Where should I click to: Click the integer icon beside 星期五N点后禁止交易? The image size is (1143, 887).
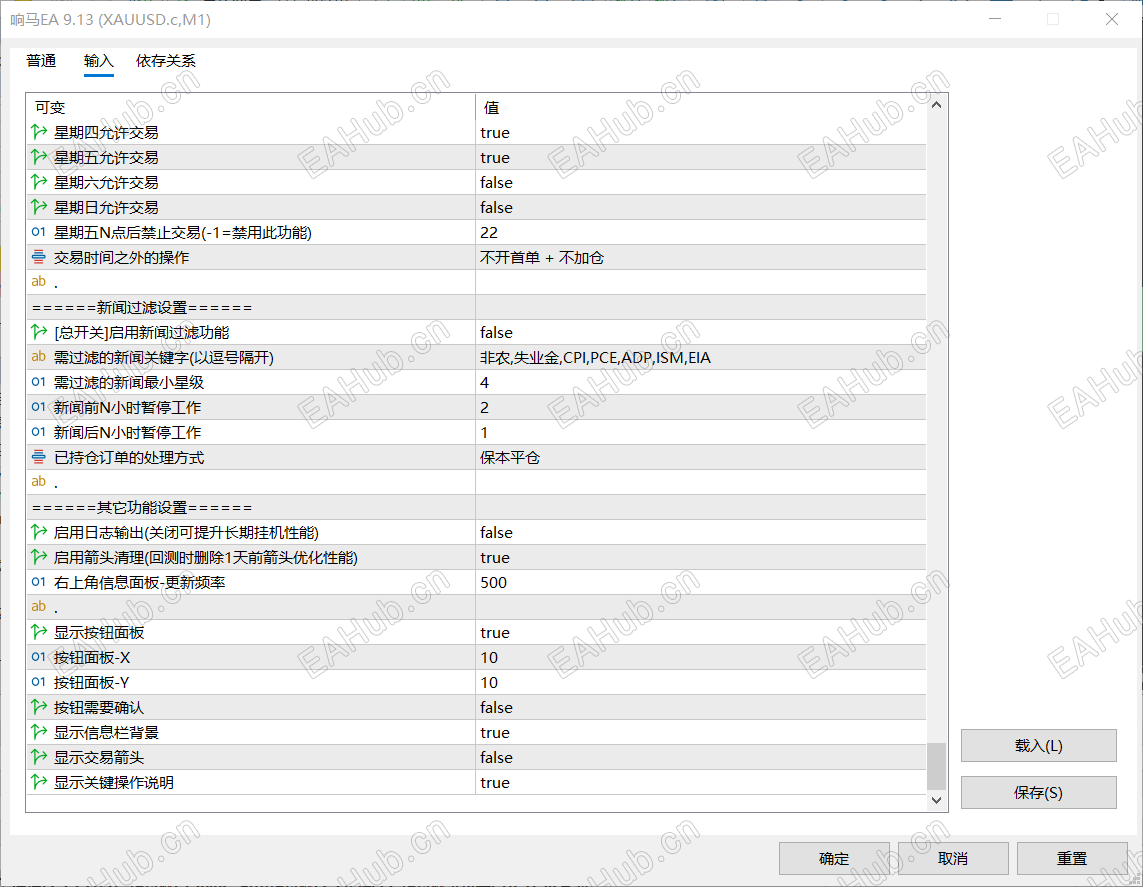39,232
